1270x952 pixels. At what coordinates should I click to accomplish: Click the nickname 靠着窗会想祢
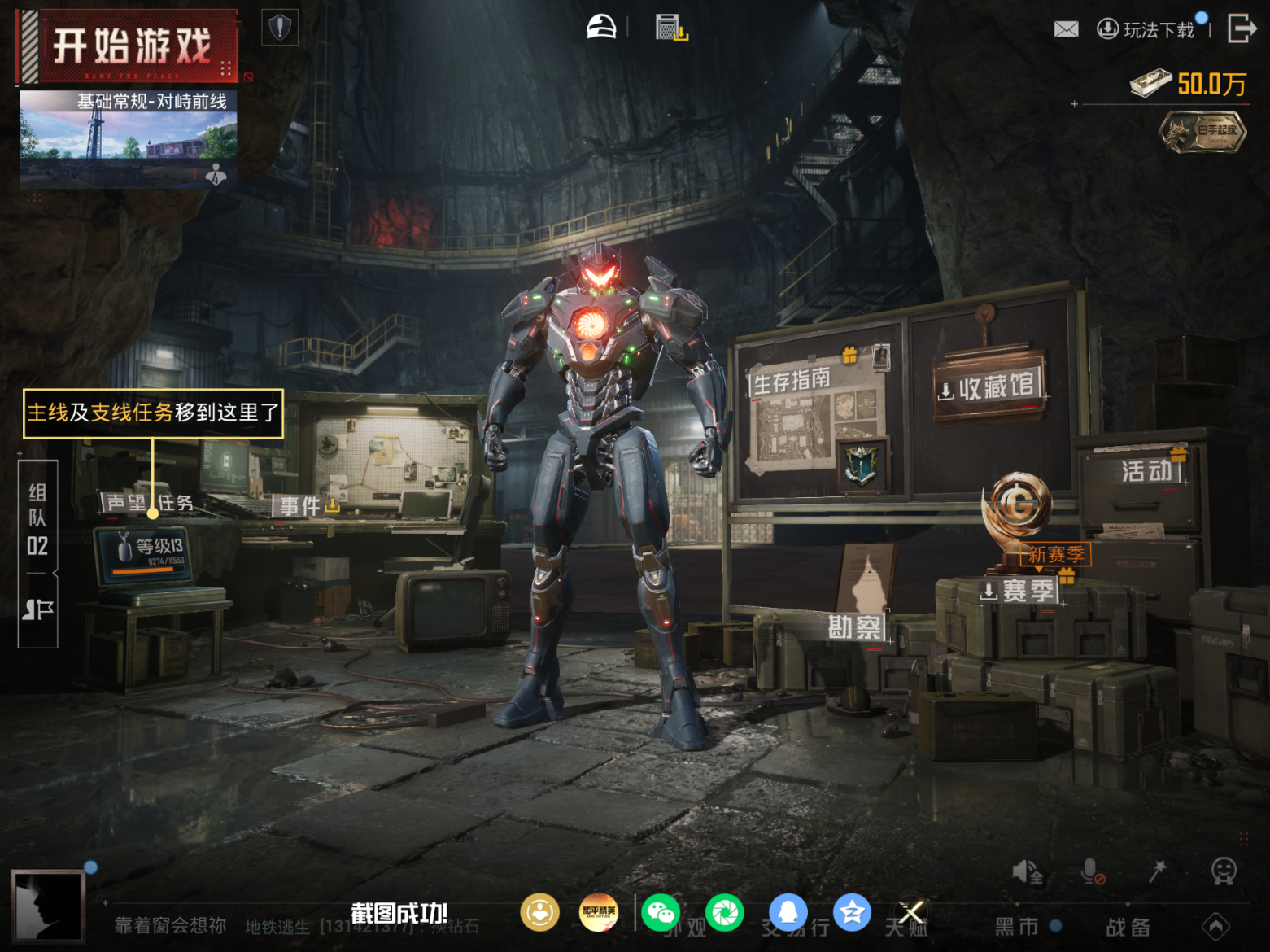pyautogui.click(x=170, y=926)
